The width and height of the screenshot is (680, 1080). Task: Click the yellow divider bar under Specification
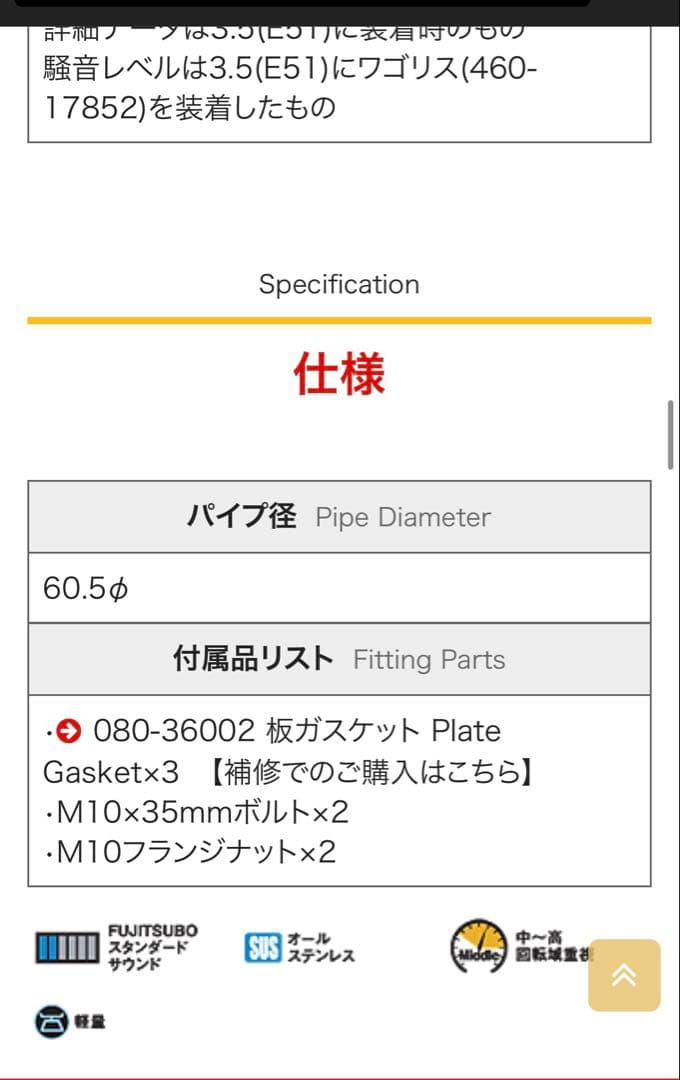click(339, 317)
